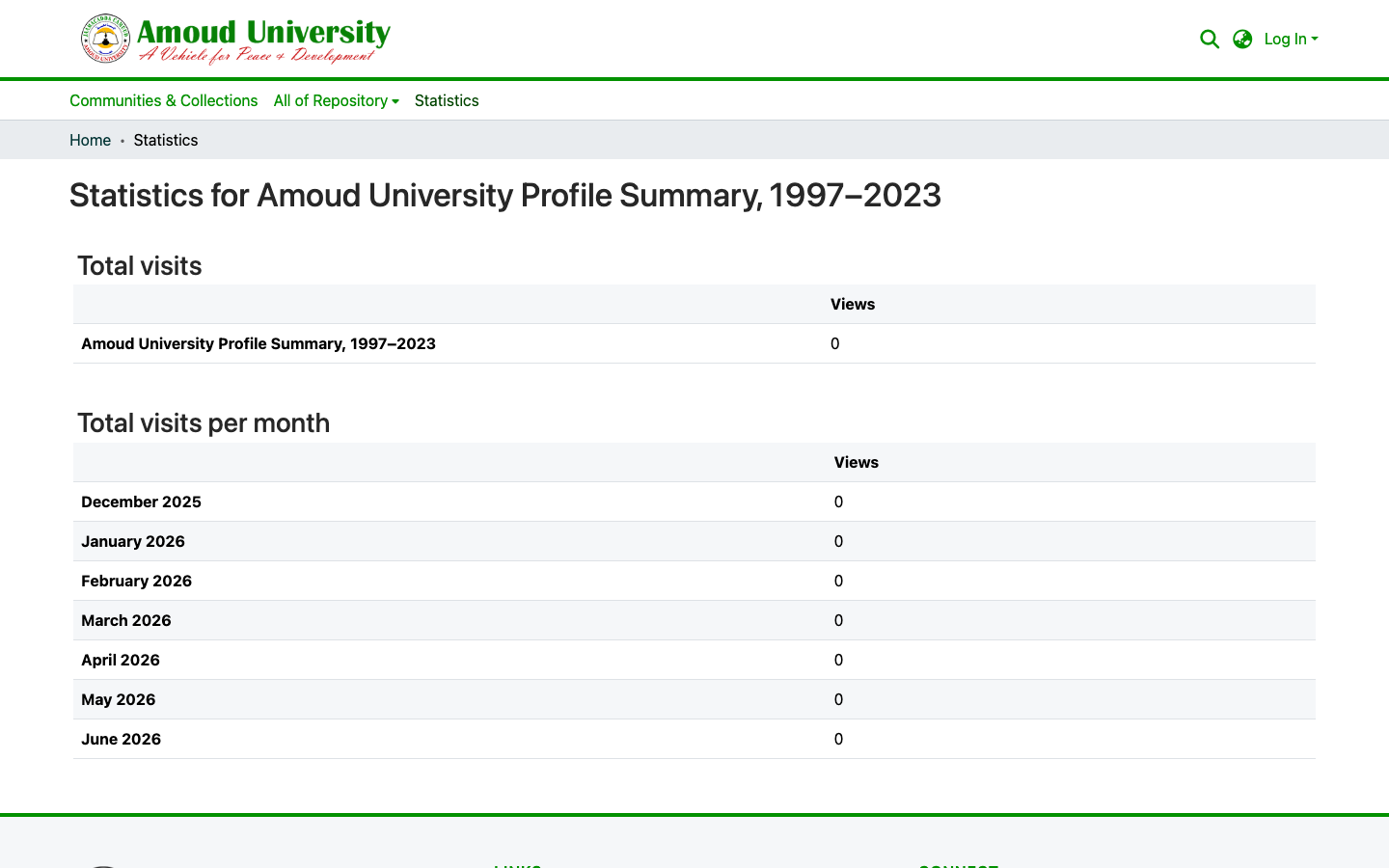This screenshot has height=868, width=1389.
Task: Select the May 2026 row label
Action: tap(118, 699)
